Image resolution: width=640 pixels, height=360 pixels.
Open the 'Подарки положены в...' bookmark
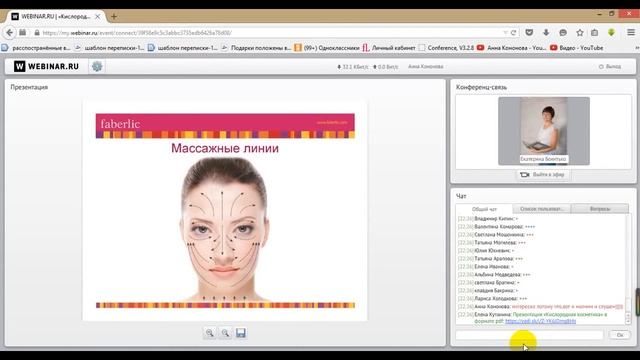256,48
